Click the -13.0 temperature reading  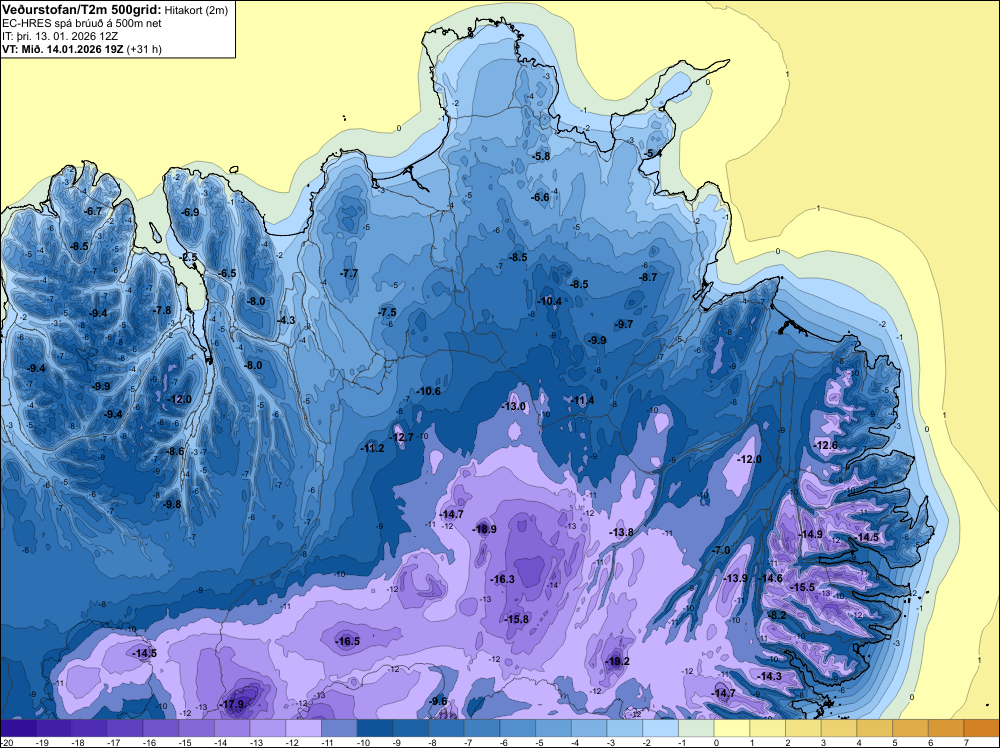(513, 406)
